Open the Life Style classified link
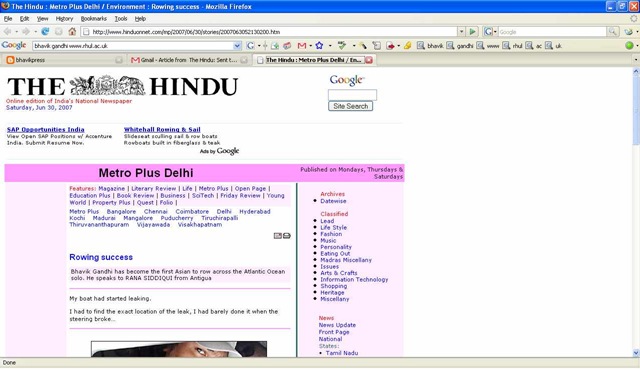Viewport: 640px width, 370px height. tap(333, 228)
